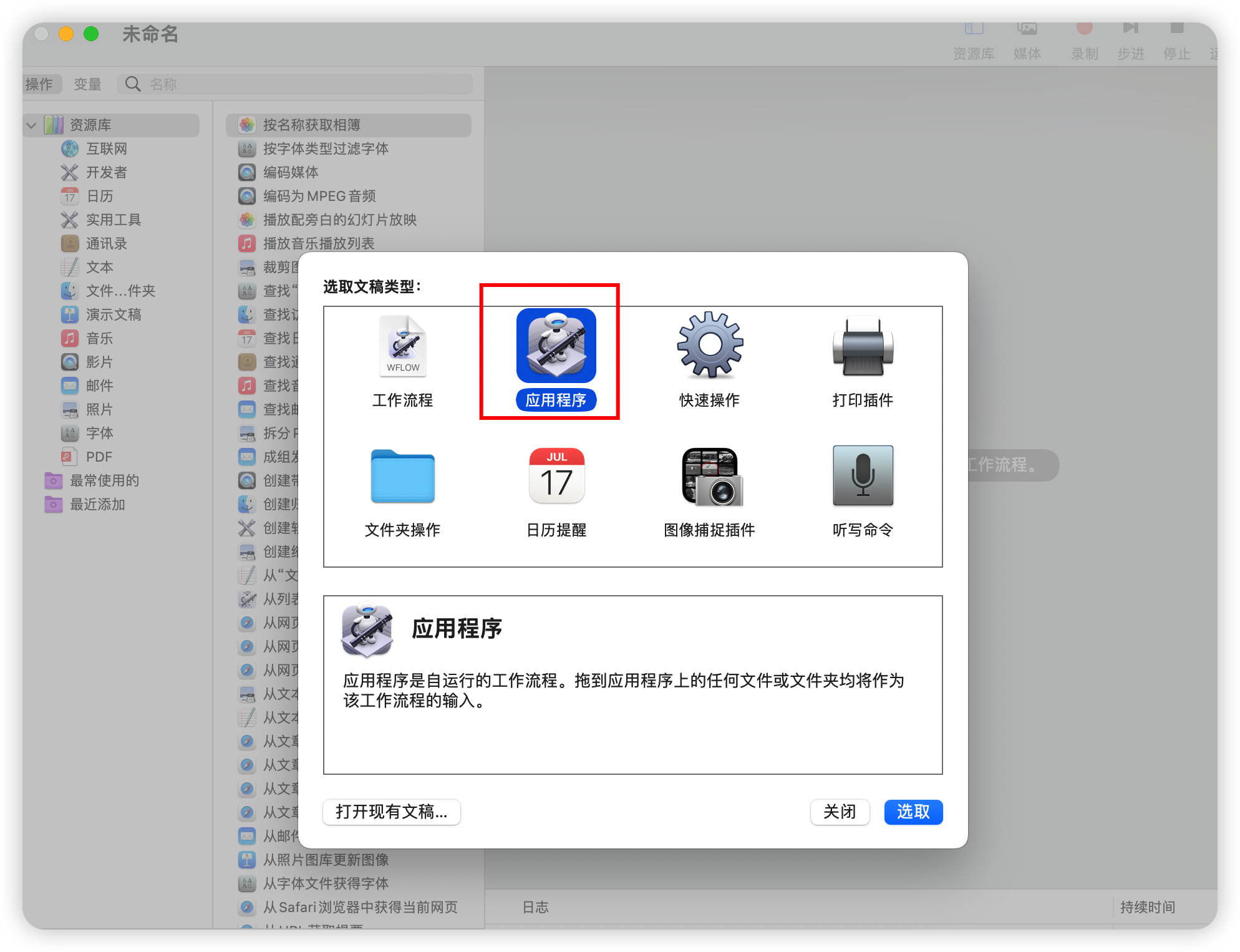Select the 图像捕捉插件 camera icon
Image resolution: width=1240 pixels, height=952 pixels.
[x=711, y=477]
